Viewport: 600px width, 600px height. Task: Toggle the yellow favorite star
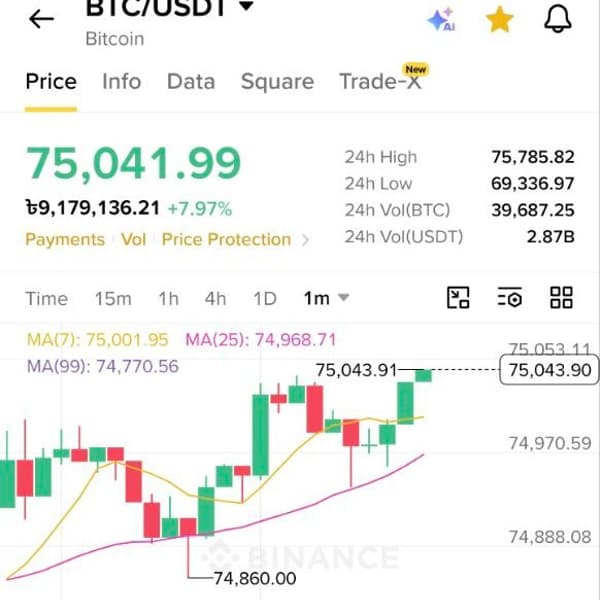499,20
